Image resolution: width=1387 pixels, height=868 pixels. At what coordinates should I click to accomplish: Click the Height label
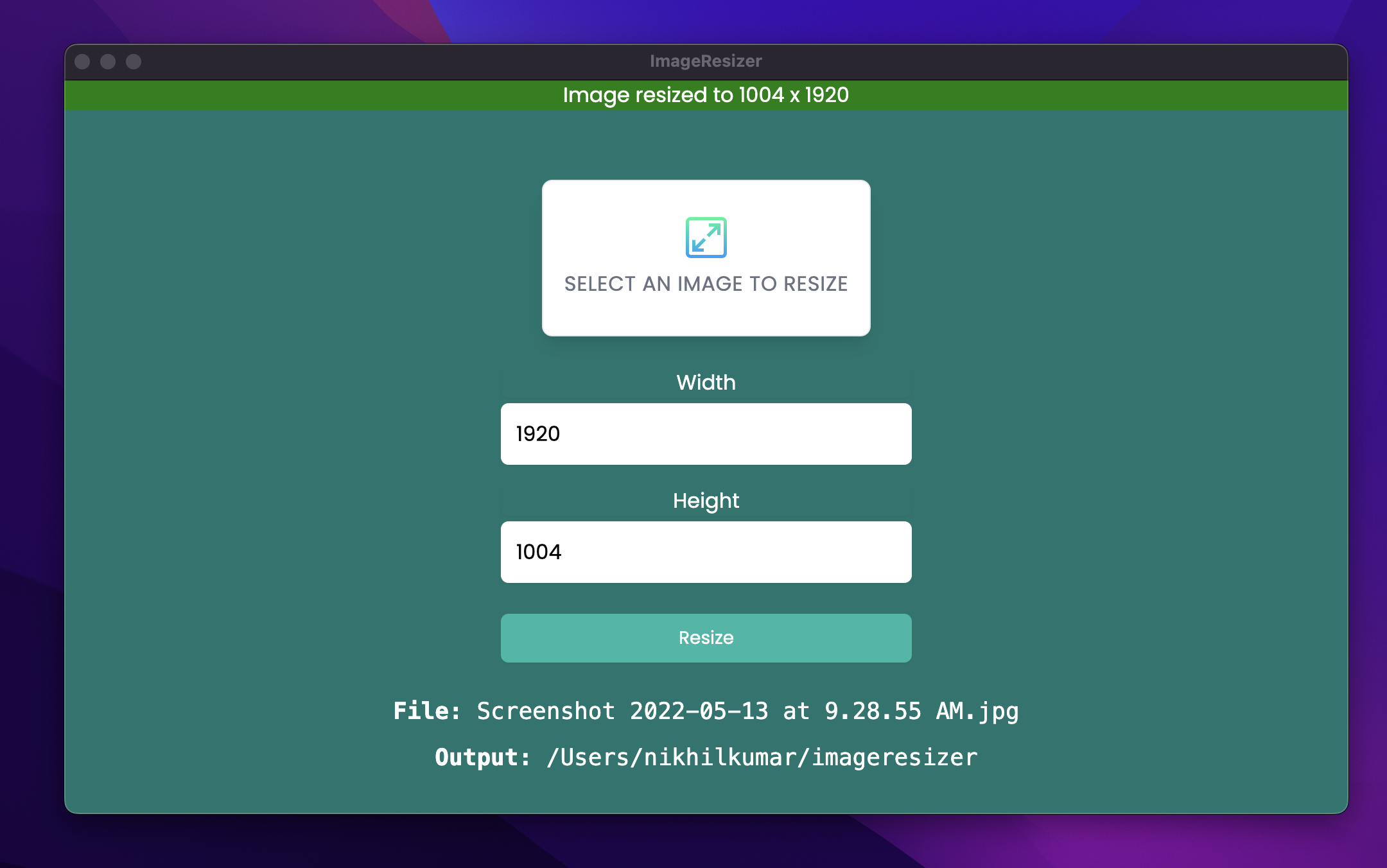point(706,501)
